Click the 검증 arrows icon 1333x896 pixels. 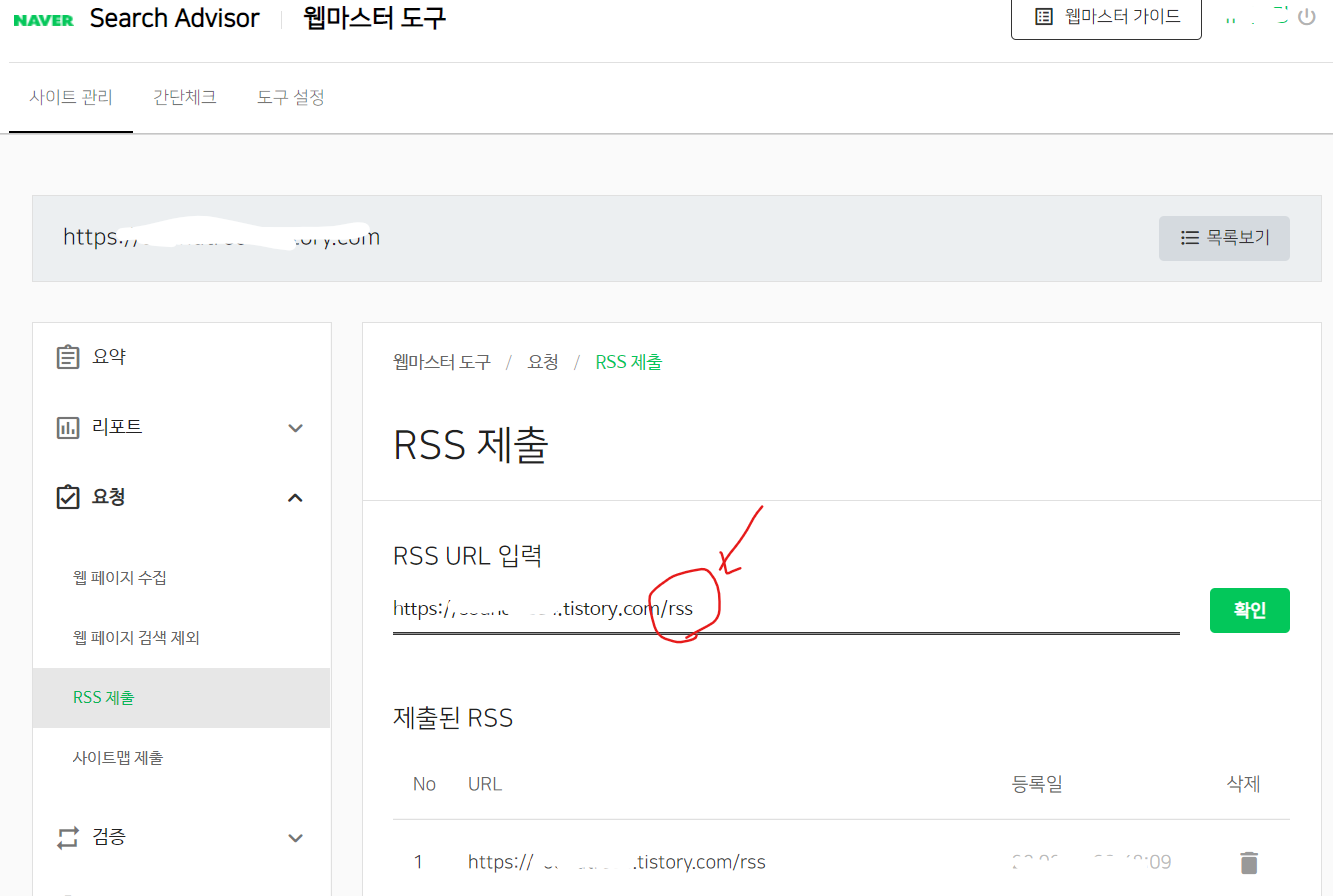coord(68,837)
